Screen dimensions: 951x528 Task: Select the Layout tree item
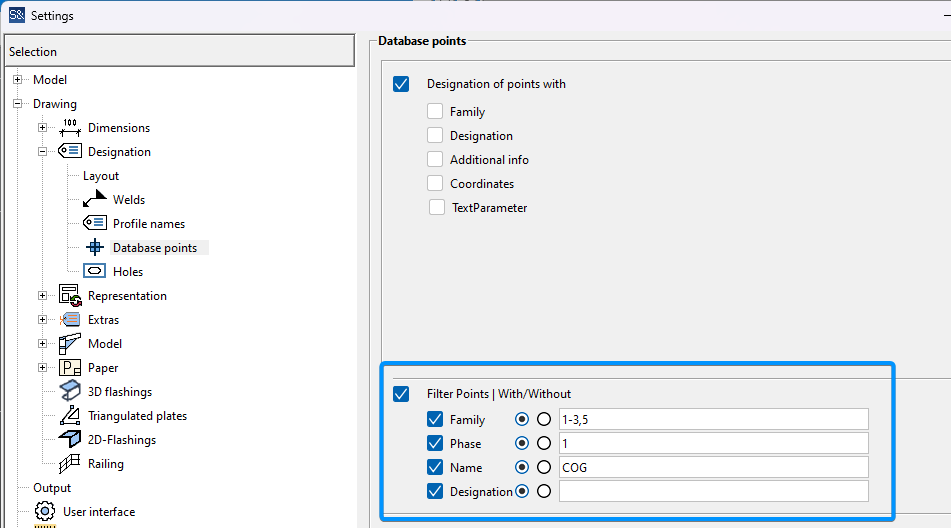tap(101, 176)
